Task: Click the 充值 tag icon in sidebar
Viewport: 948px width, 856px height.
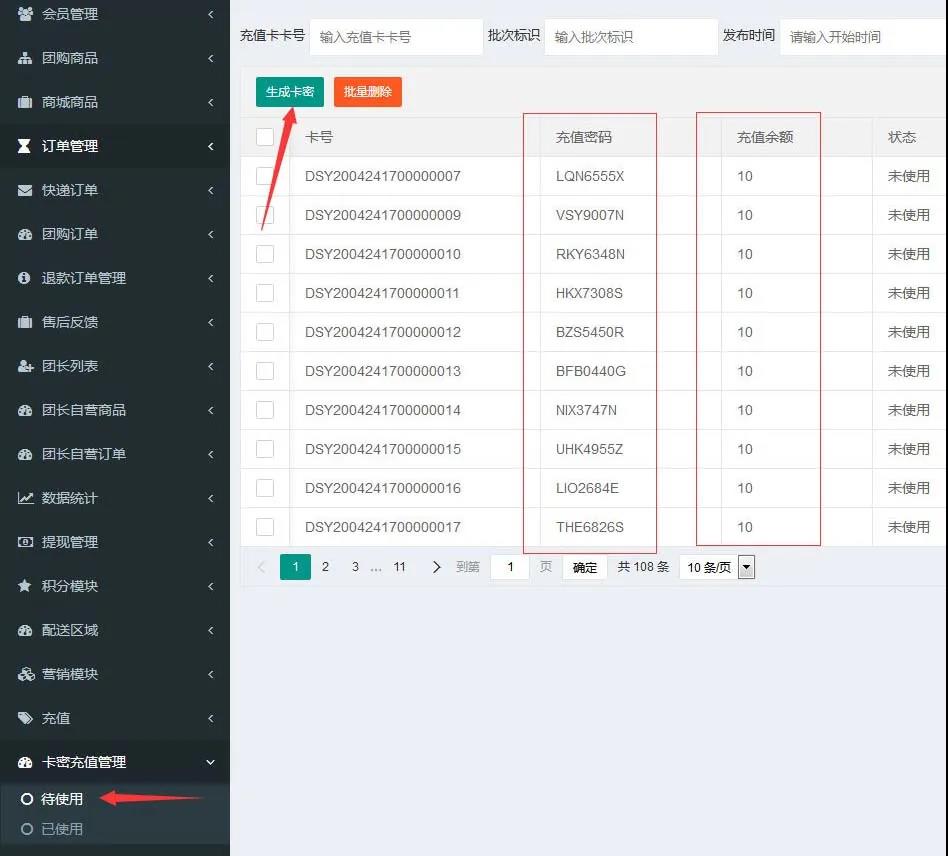Action: coord(25,718)
